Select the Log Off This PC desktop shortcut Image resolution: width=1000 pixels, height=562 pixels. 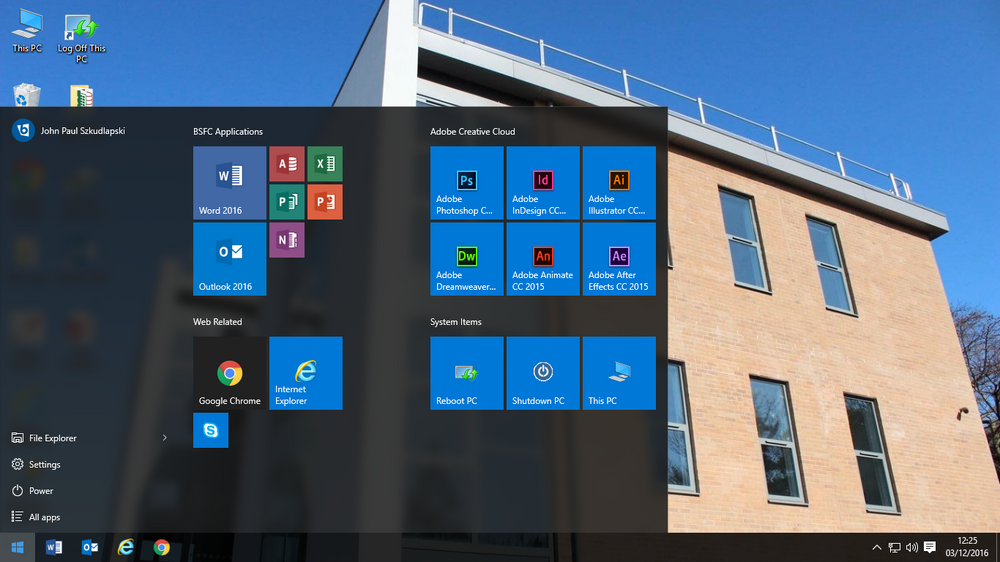tap(82, 37)
